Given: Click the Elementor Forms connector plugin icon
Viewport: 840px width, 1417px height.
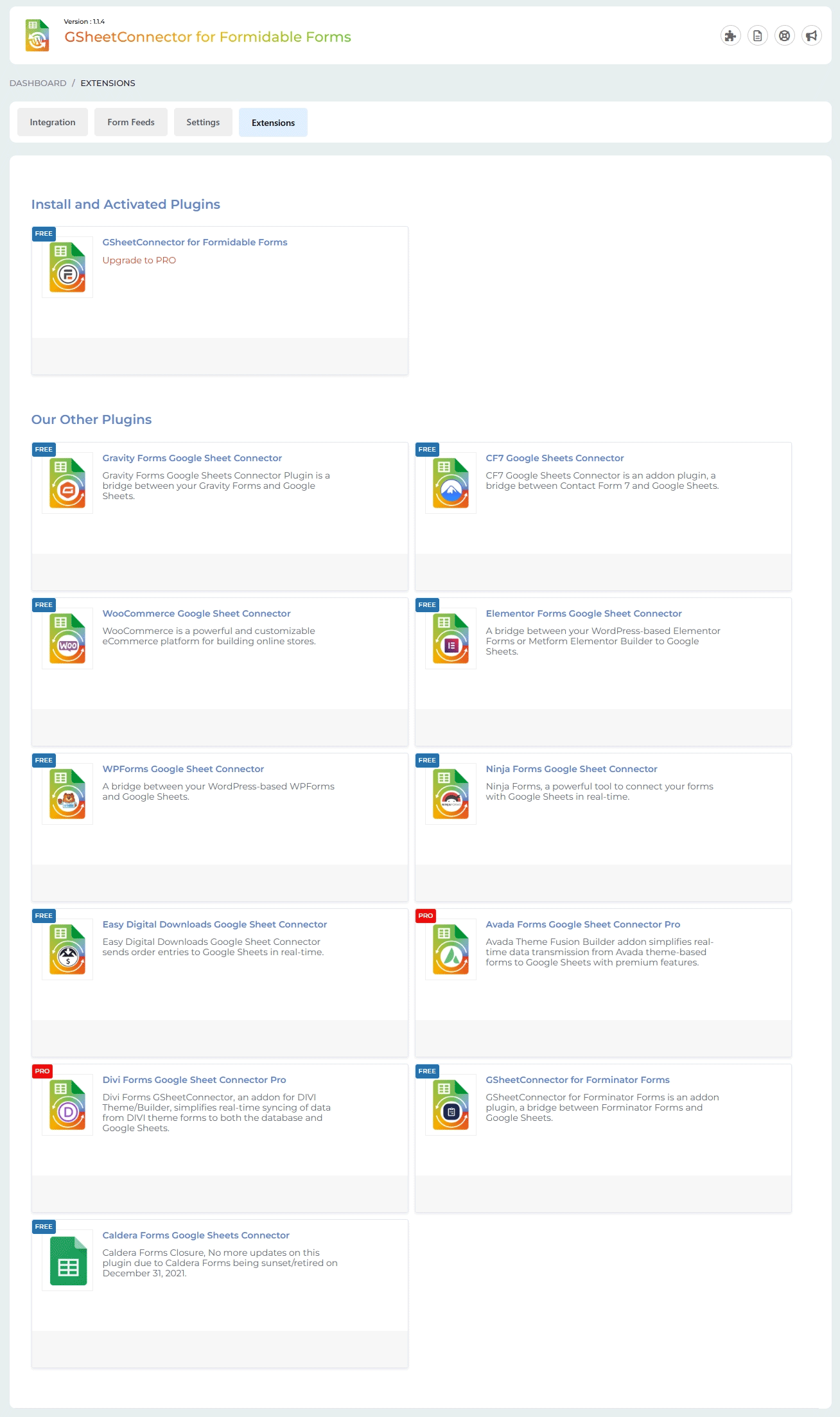Looking at the screenshot, I should [x=451, y=638].
